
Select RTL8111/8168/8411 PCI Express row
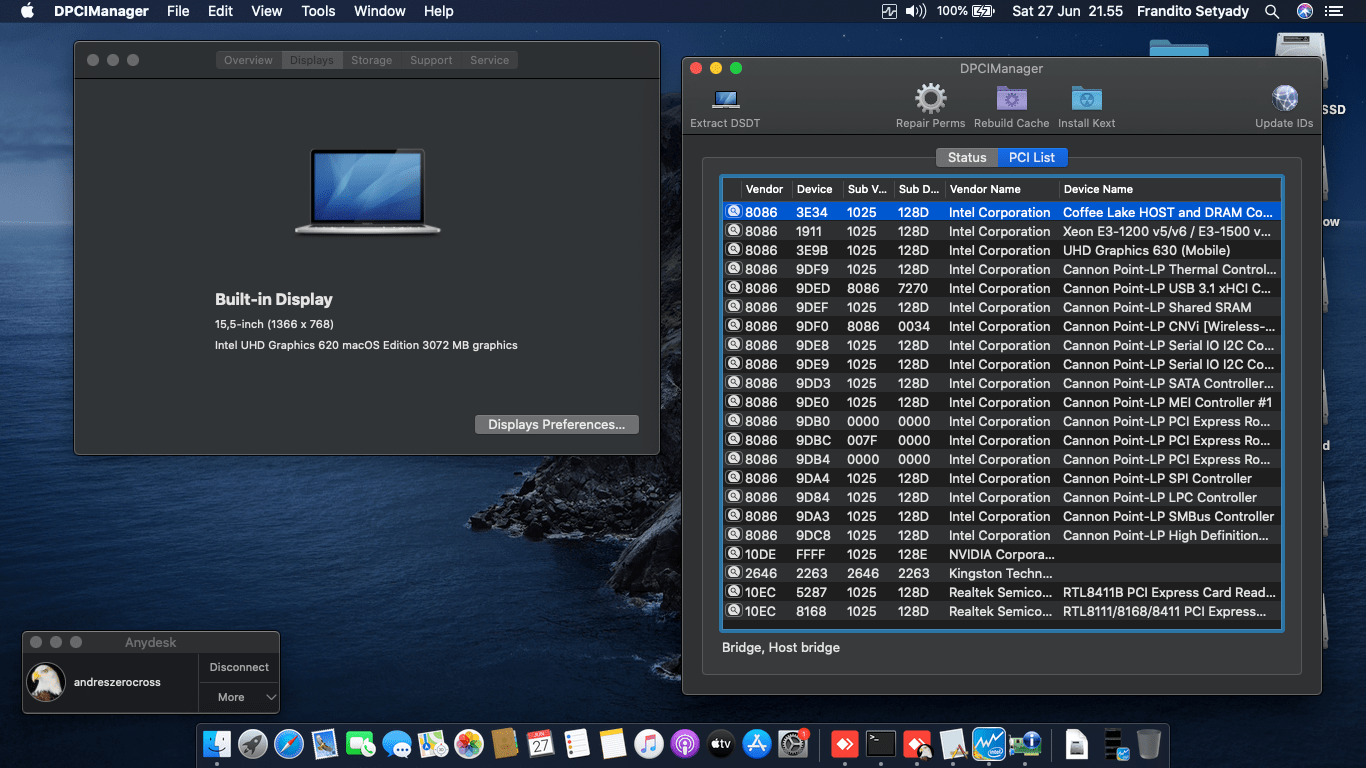[x=1001, y=611]
